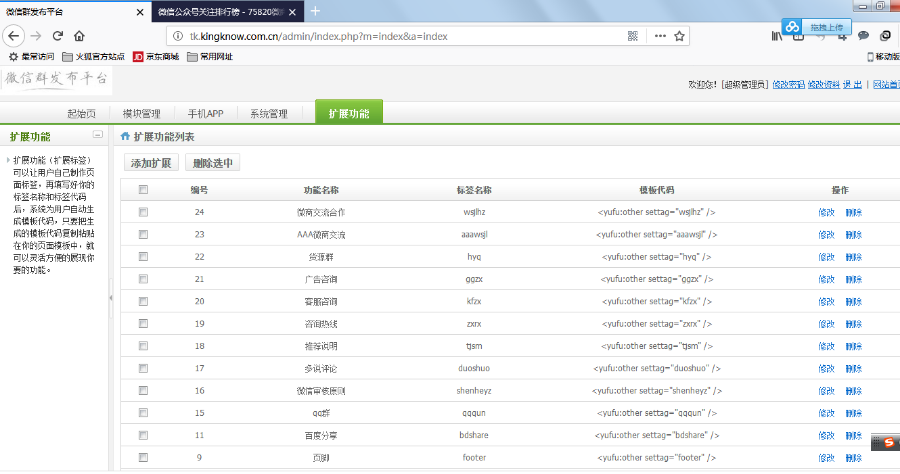Click the 模板代码 column header

click(657, 190)
